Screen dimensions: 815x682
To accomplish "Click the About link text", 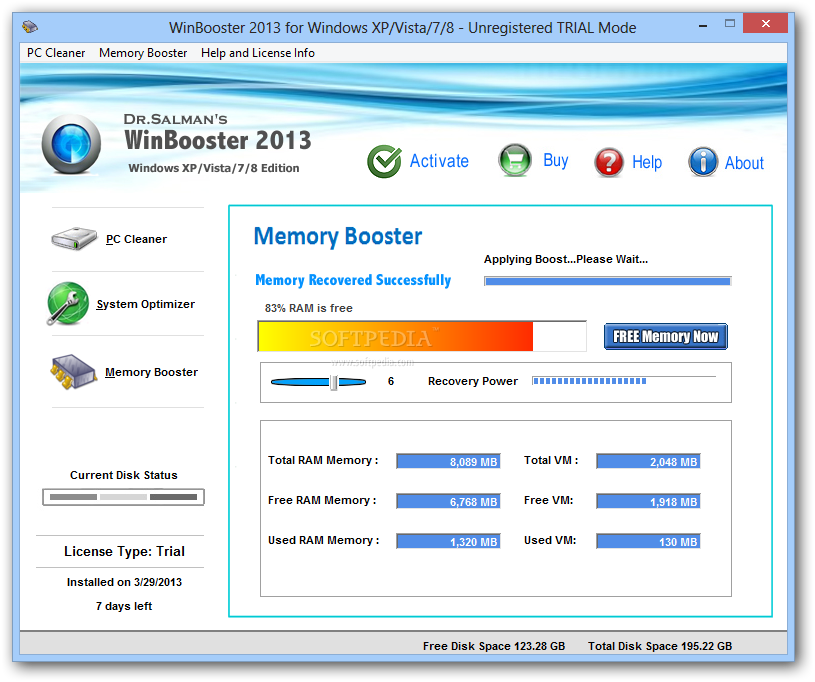I will tap(744, 163).
